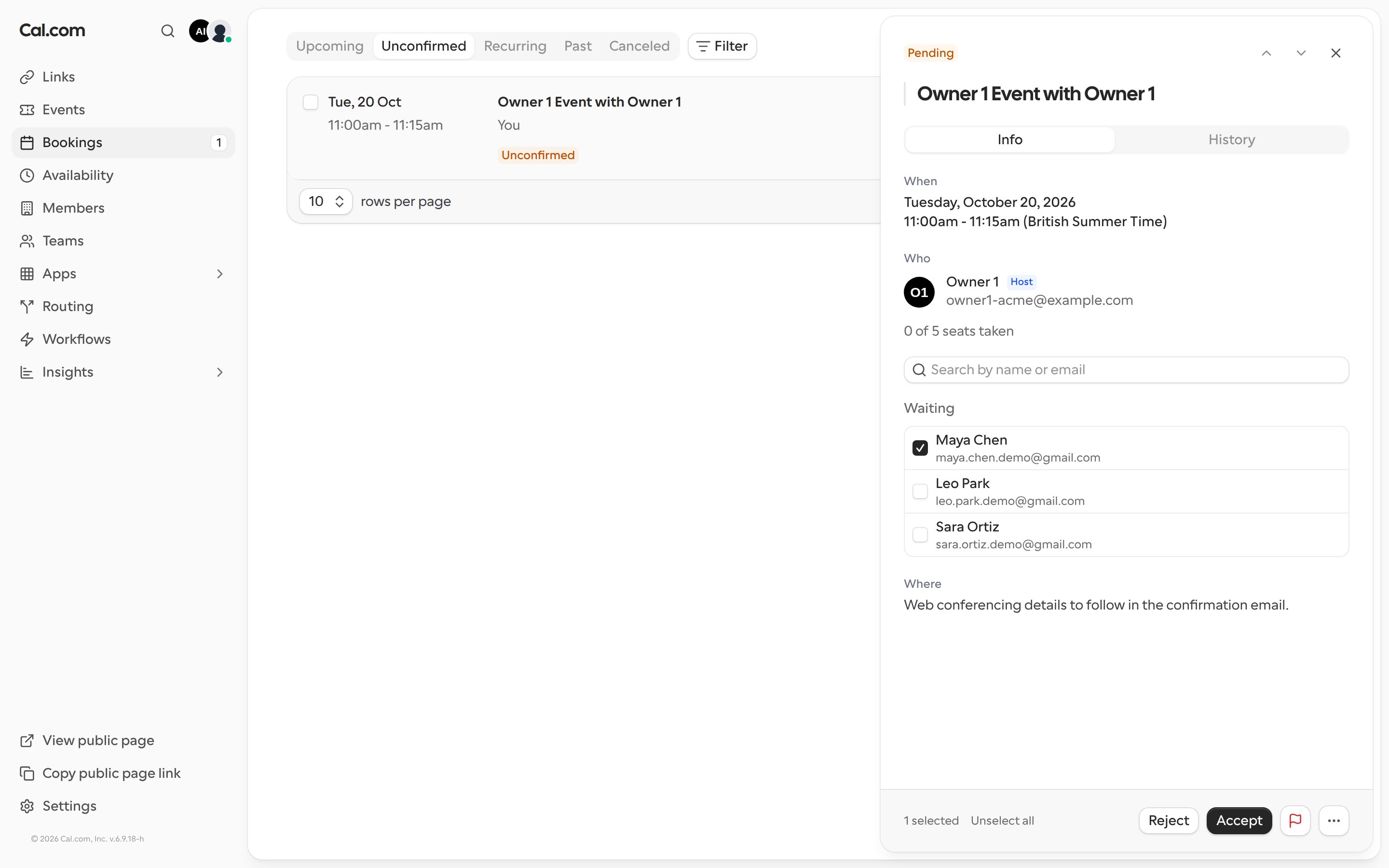
Task: Go to next booking with down chevron
Action: tap(1301, 53)
